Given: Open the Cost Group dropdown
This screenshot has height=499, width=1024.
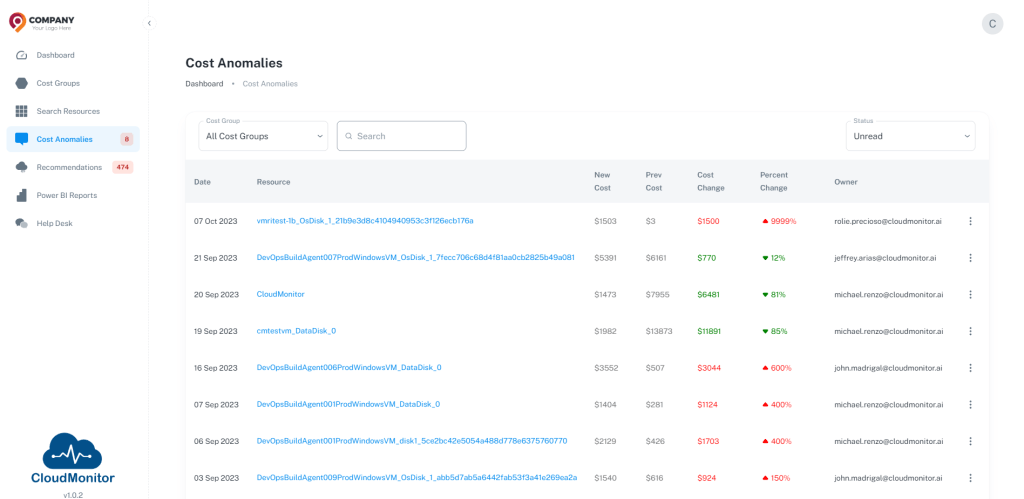Looking at the screenshot, I should coord(263,136).
